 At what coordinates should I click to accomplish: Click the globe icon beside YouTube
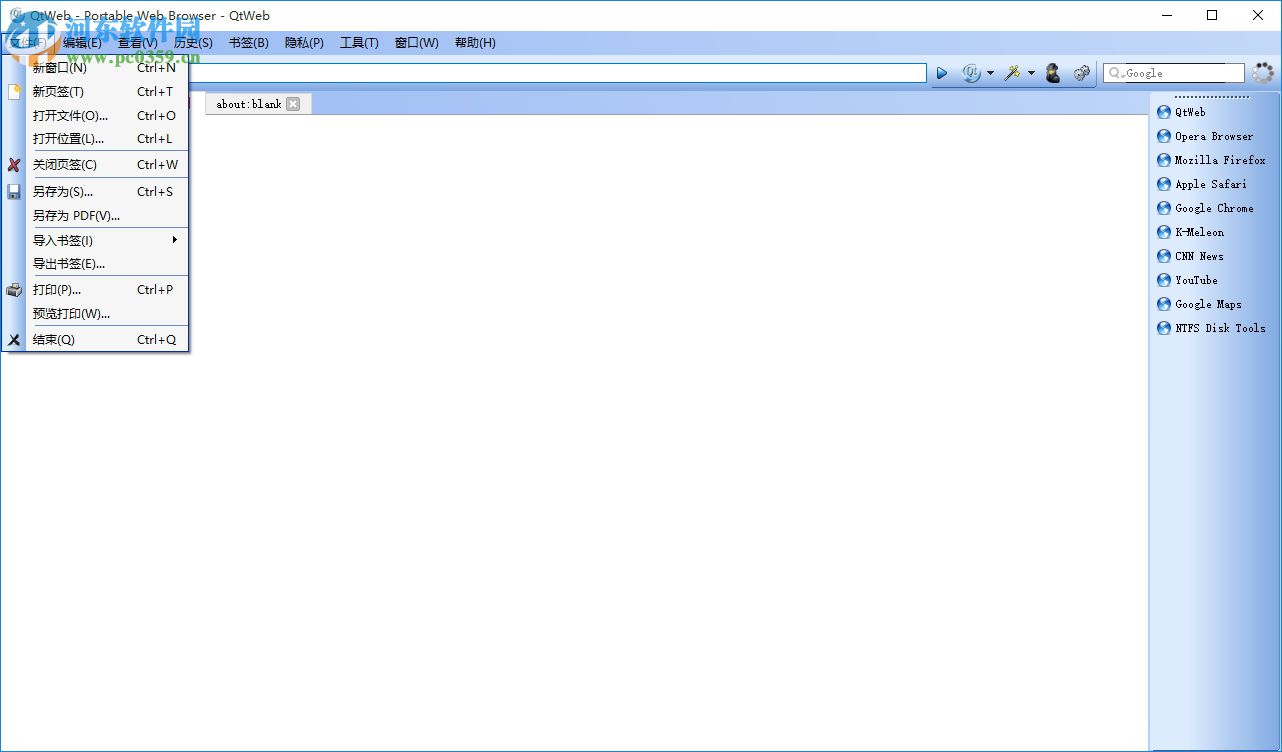pos(1164,280)
